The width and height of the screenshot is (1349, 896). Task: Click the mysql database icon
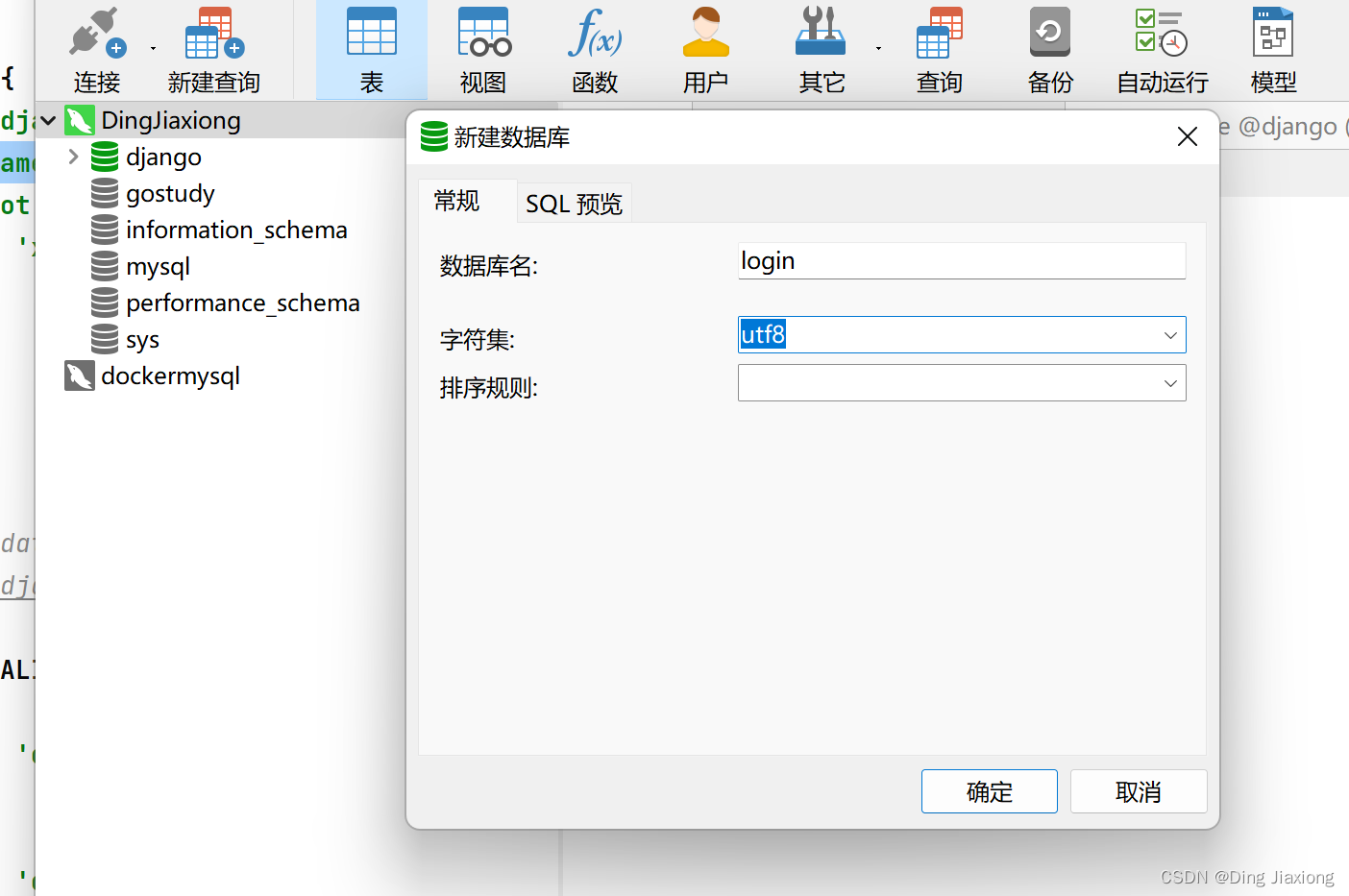(105, 266)
